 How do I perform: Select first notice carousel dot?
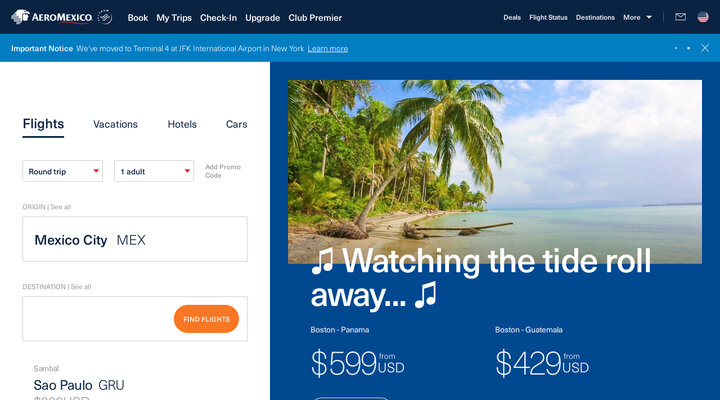676,48
